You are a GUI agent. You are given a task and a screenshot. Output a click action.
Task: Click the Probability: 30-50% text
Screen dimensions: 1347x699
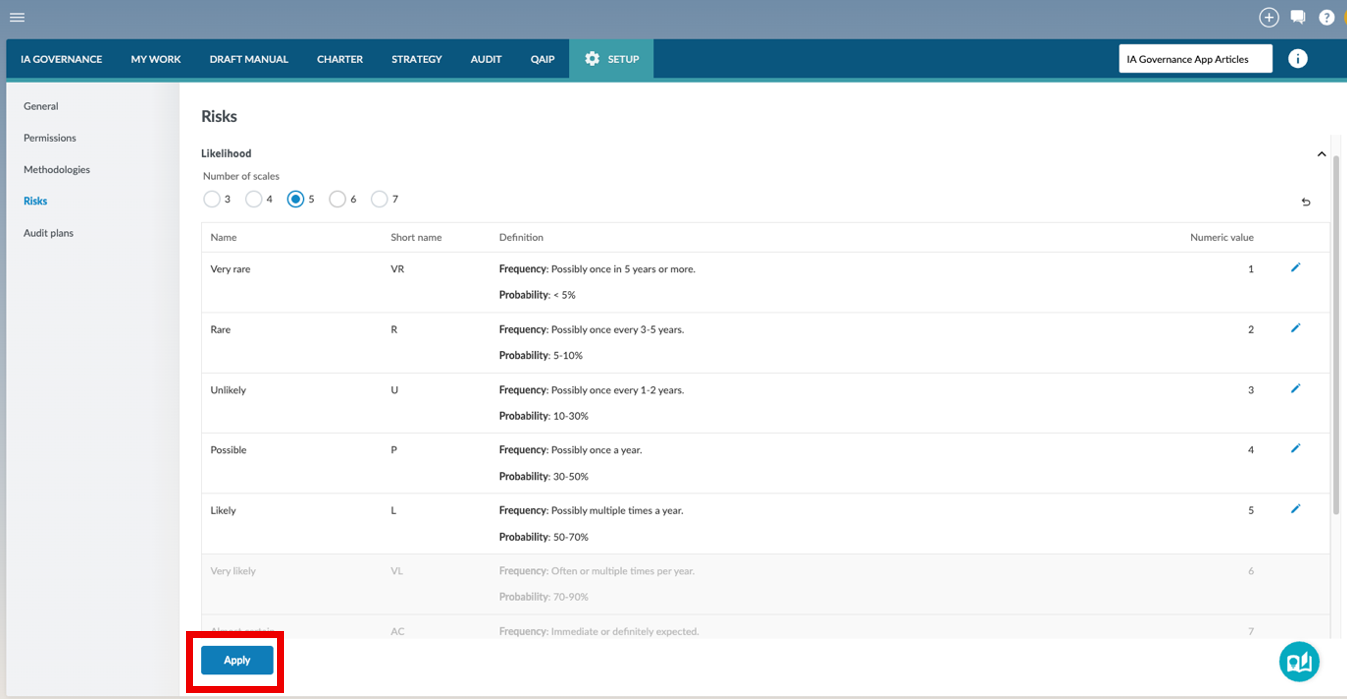pyautogui.click(x=544, y=476)
